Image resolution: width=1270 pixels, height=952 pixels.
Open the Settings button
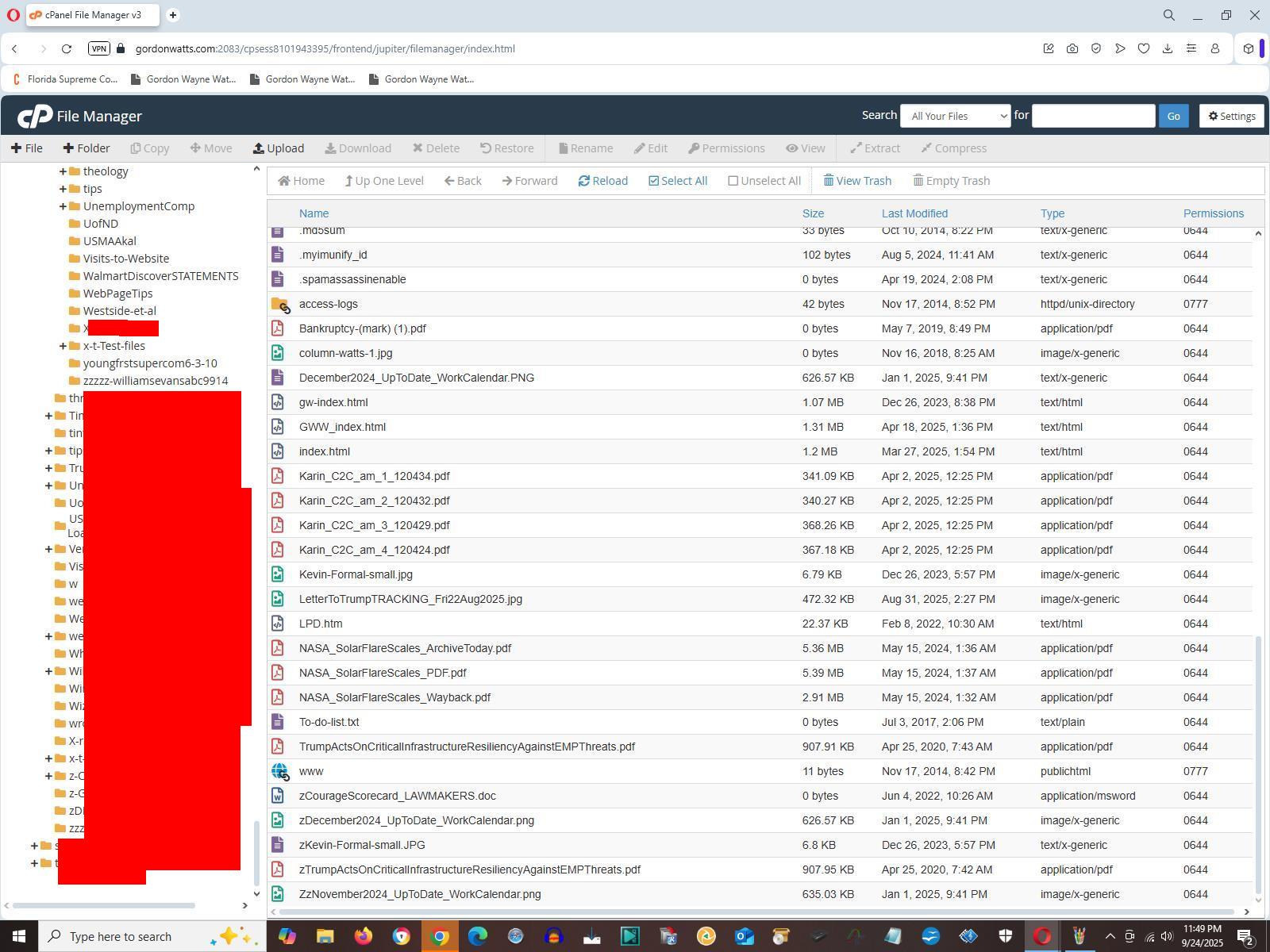[x=1231, y=116]
